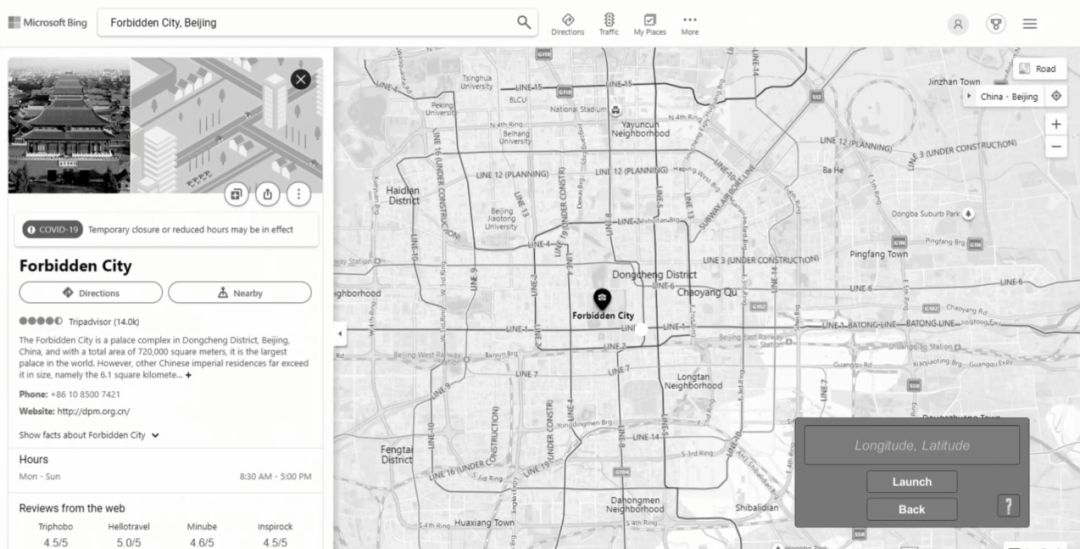Open the Forbidden City palace photo
1080x549 pixels.
click(x=69, y=125)
